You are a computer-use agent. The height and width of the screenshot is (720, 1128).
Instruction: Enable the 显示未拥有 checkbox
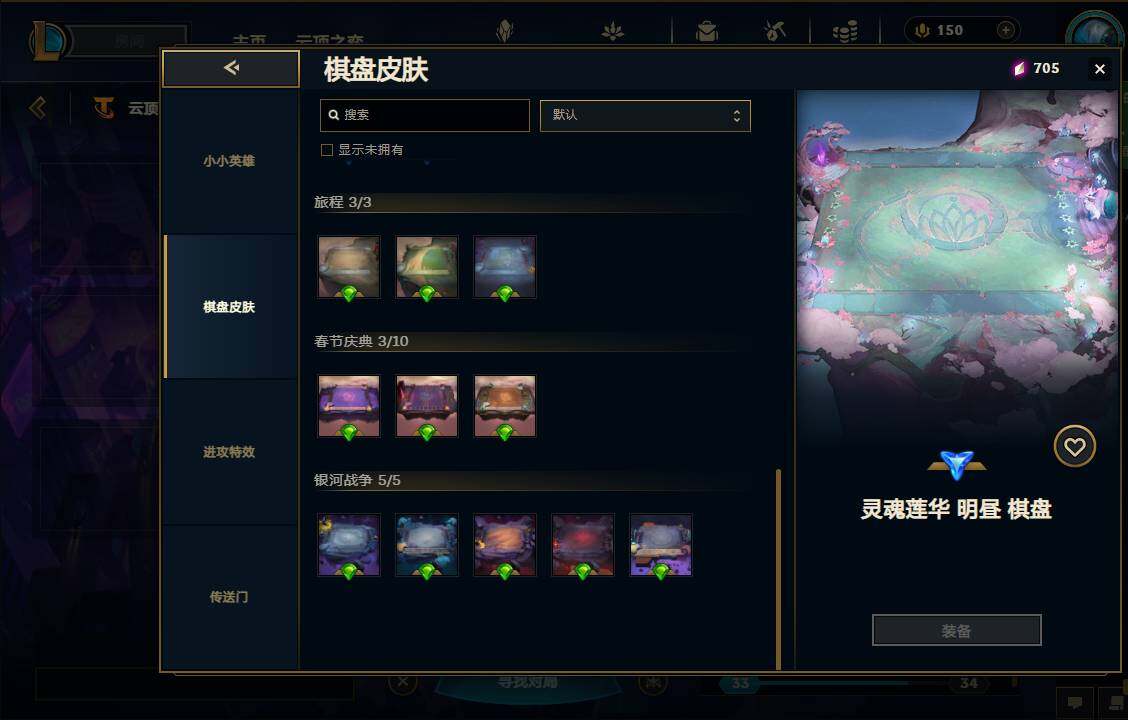[x=327, y=150]
